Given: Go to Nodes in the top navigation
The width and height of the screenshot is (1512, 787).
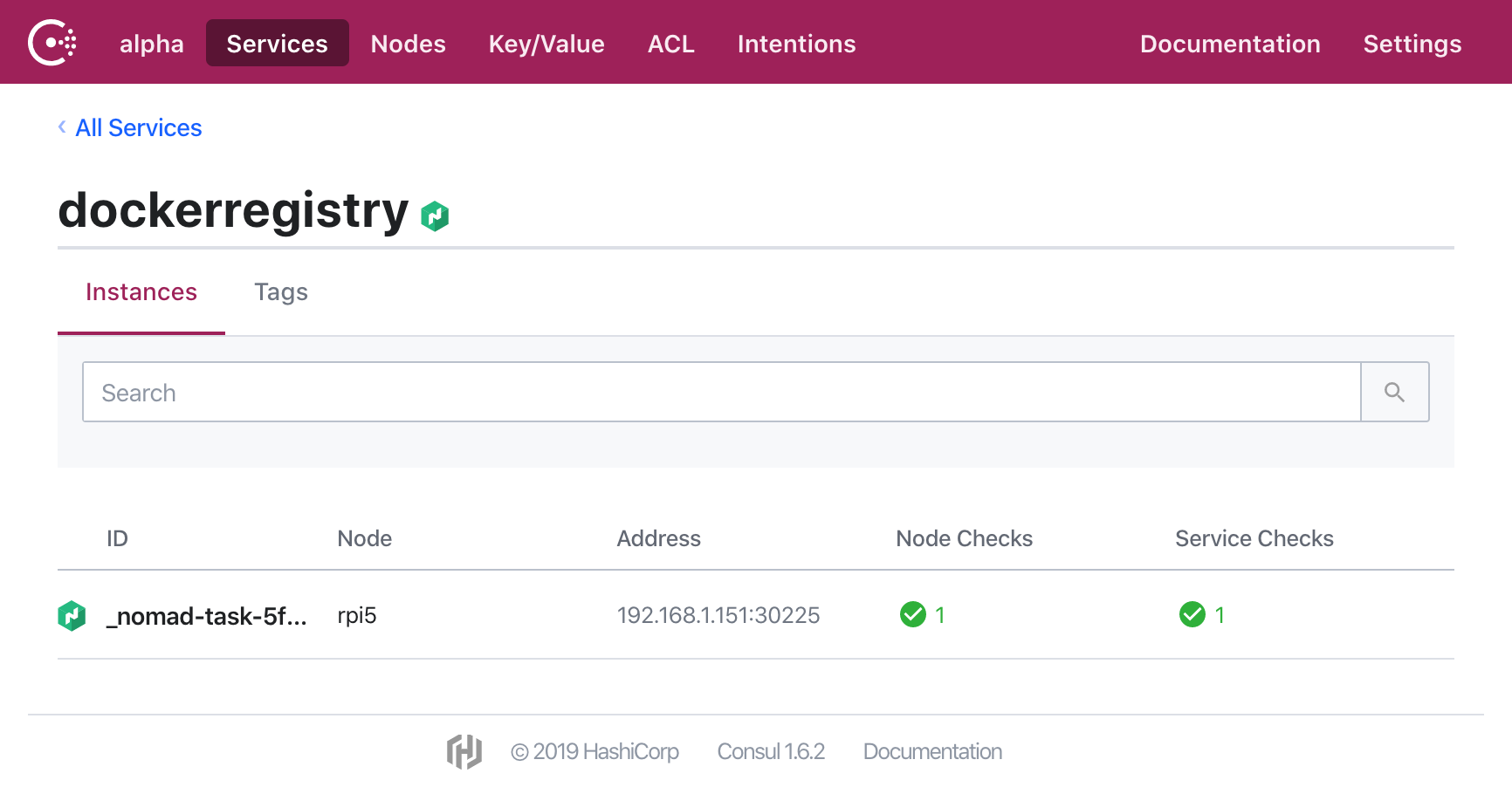Looking at the screenshot, I should tap(408, 44).
